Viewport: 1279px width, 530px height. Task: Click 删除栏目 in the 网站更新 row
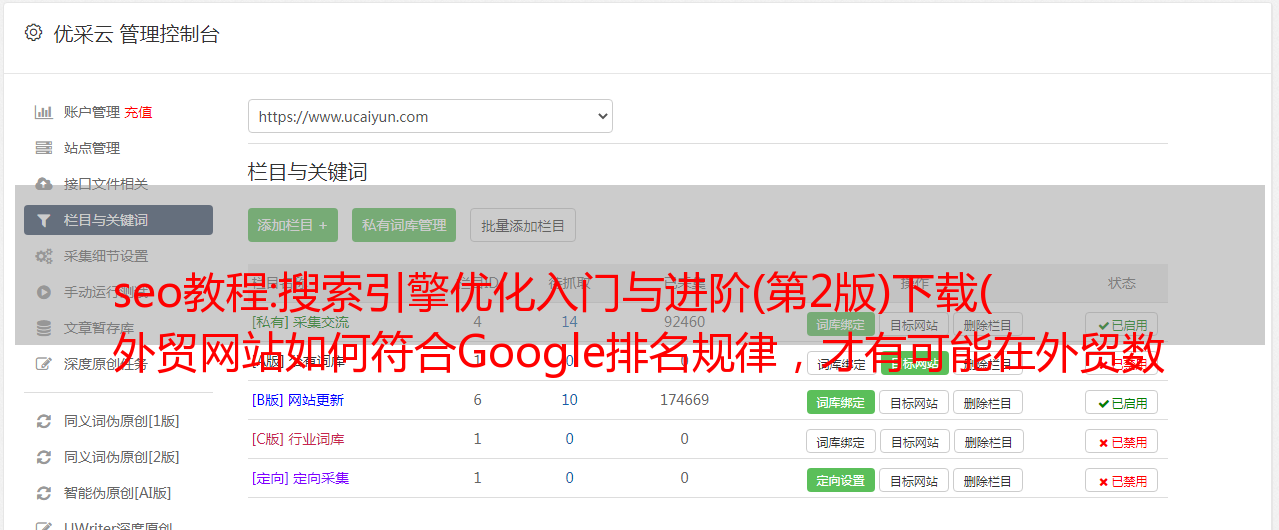coord(988,402)
